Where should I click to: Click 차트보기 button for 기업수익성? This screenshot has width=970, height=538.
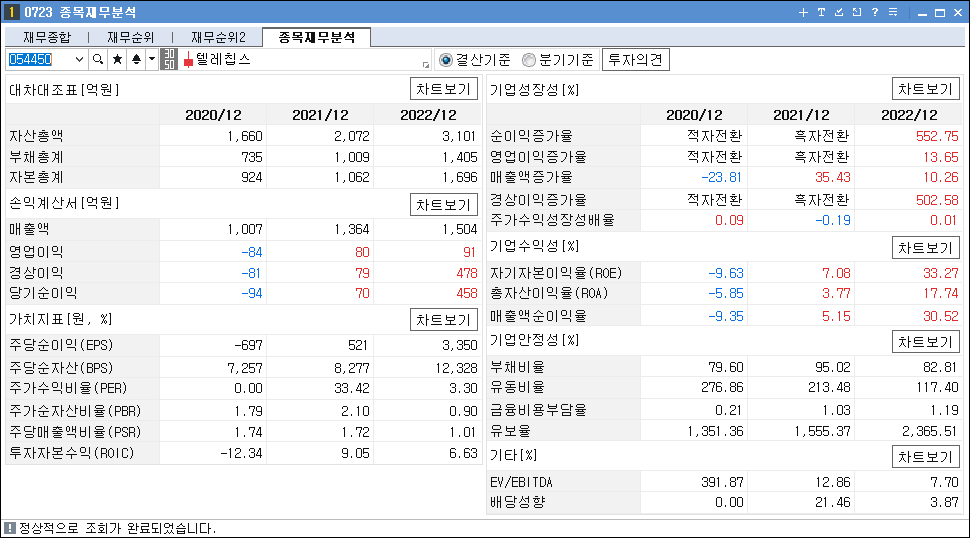point(925,248)
